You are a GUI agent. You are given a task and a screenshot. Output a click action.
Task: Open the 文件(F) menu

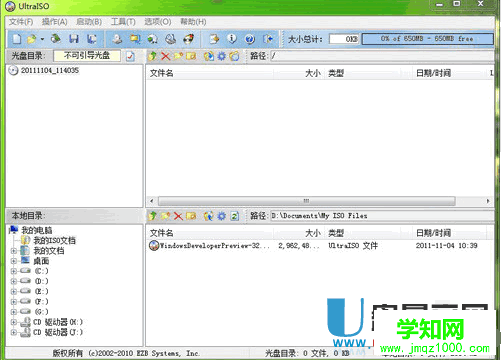coord(21,22)
